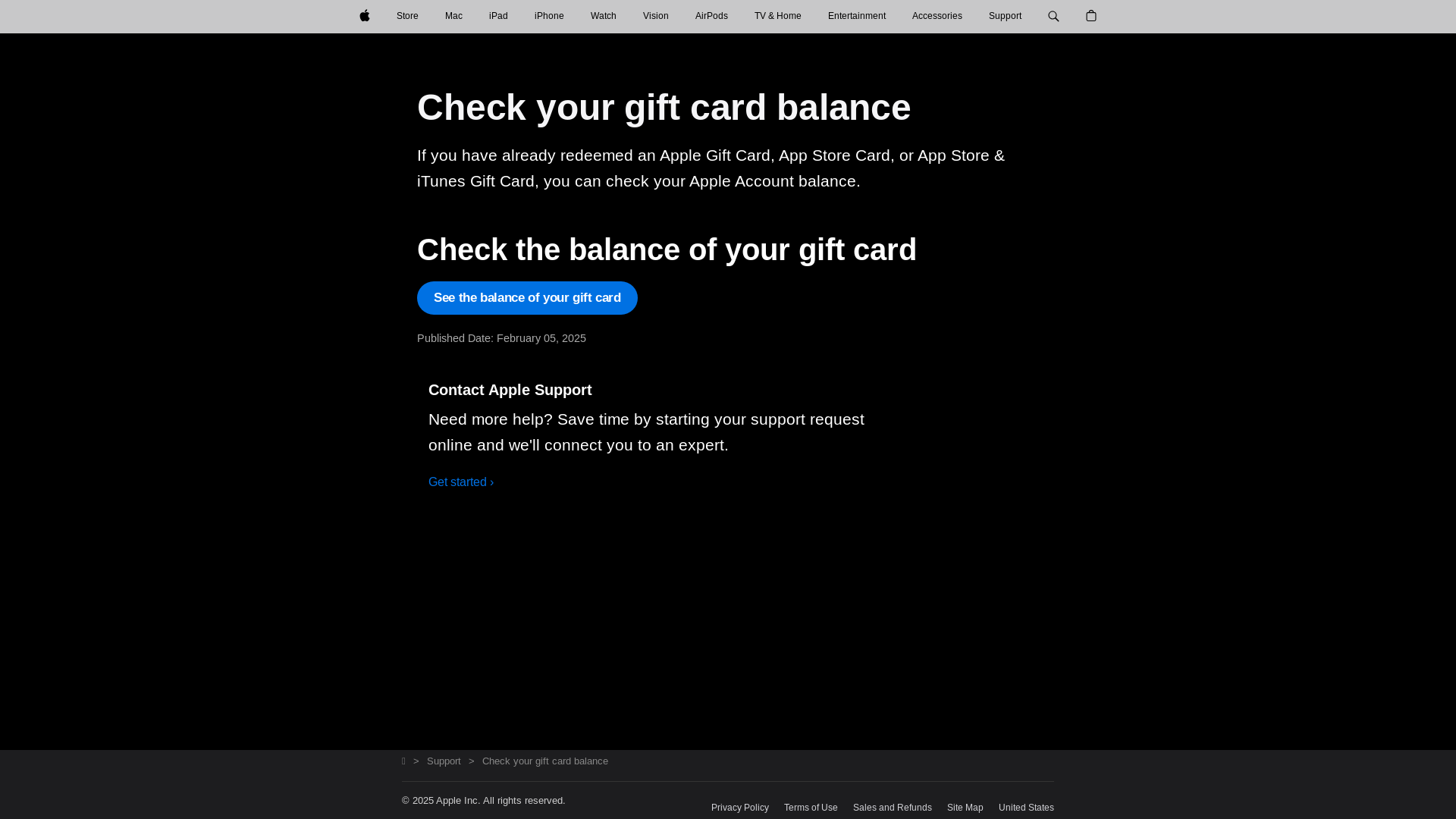This screenshot has height=819, width=1456.
Task: Open the Vision menu item
Action: pos(656,16)
